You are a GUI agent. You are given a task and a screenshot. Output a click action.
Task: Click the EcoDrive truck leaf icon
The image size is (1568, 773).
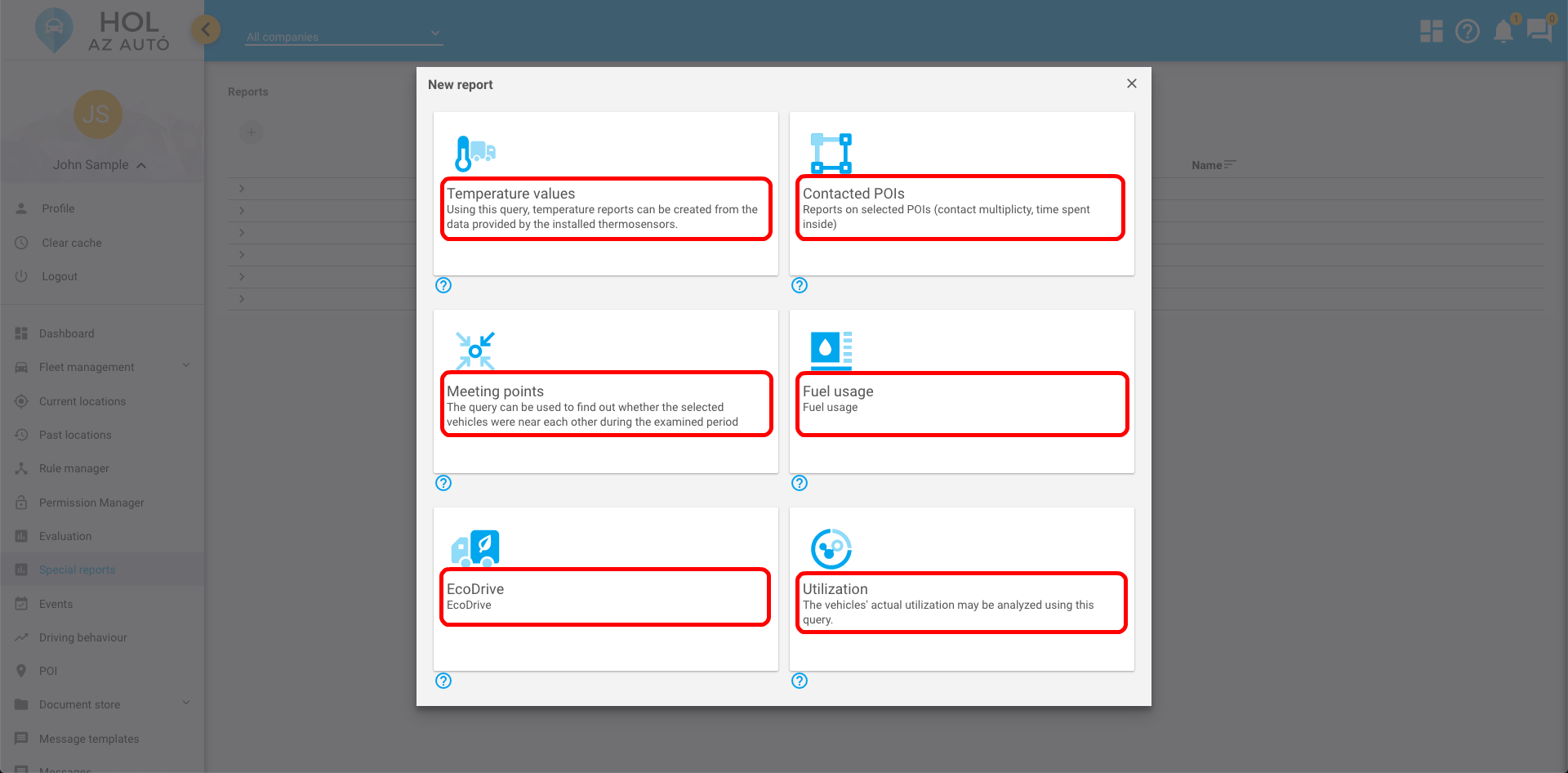[x=475, y=548]
